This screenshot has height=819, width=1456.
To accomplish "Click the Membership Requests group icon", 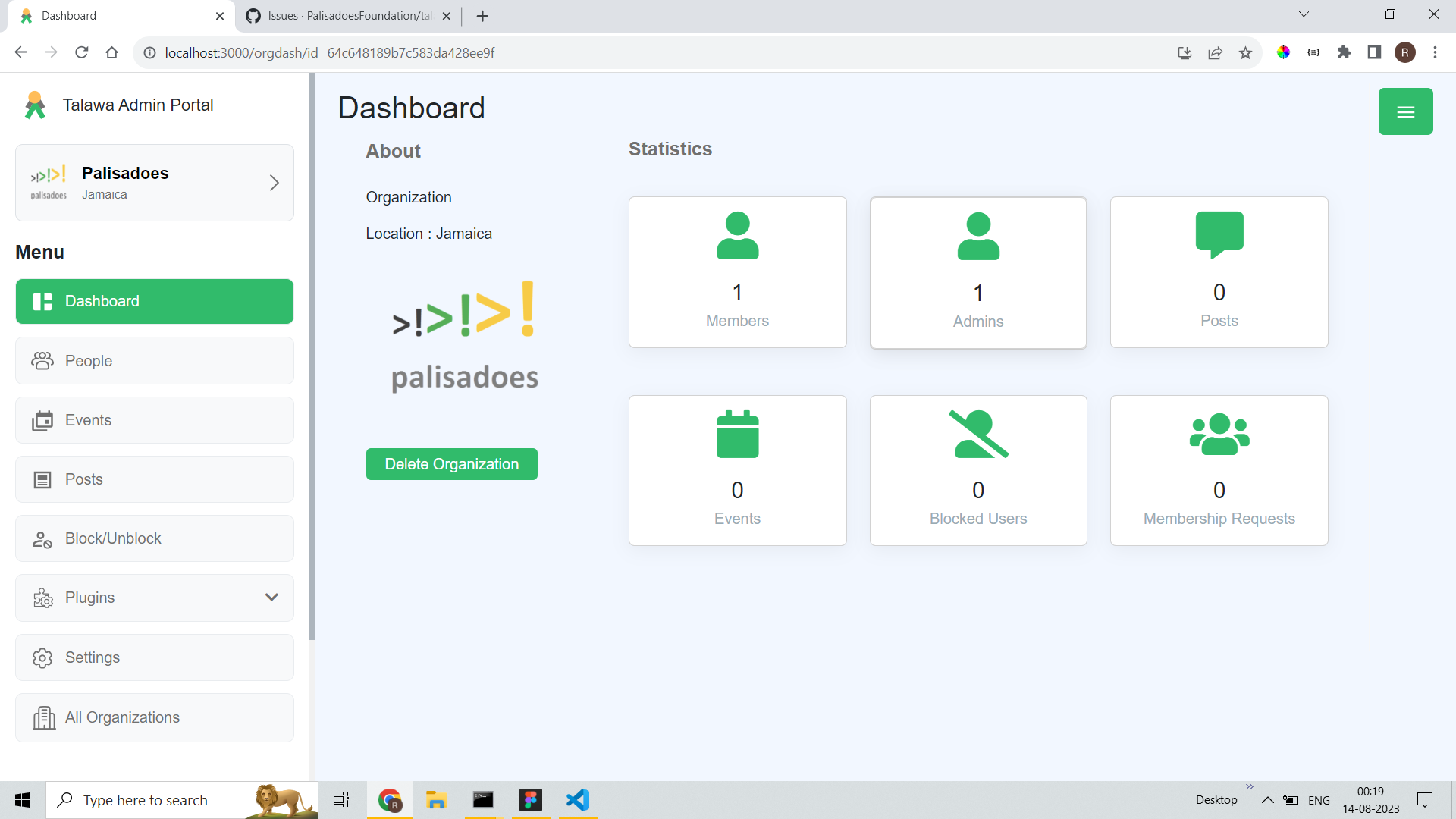I will (1219, 434).
